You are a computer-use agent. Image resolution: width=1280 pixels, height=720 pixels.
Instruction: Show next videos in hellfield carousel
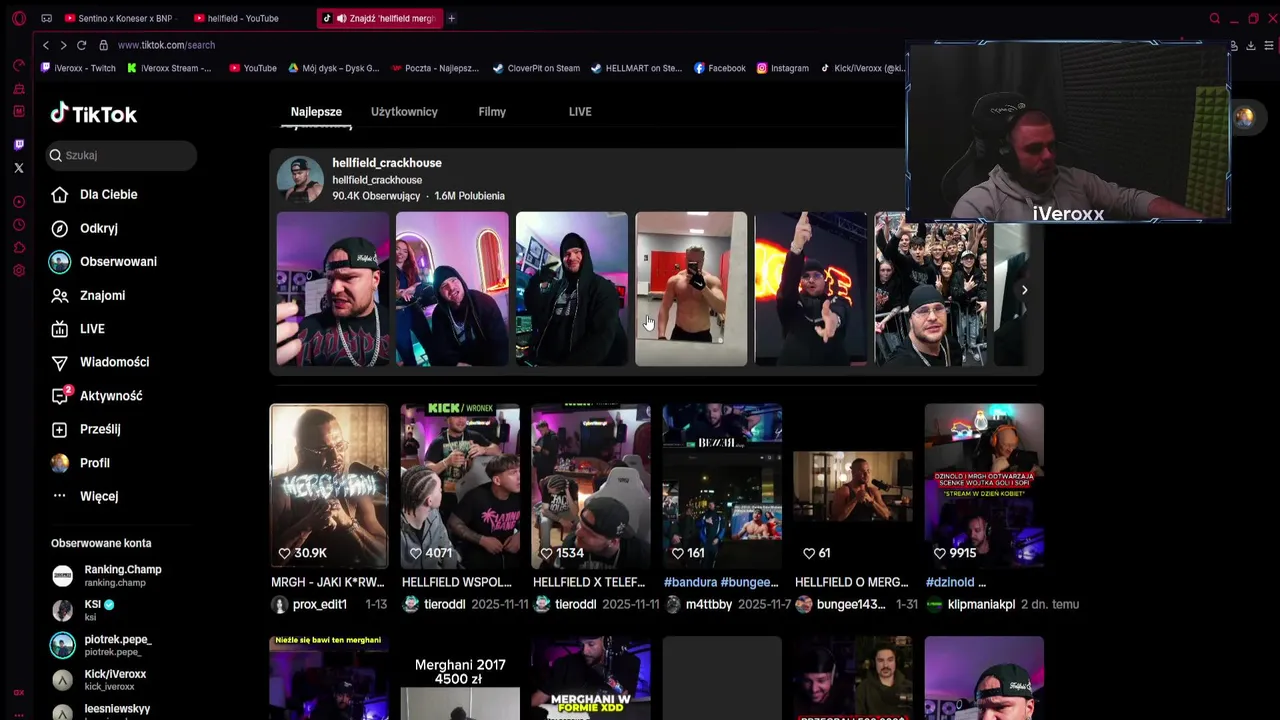coord(1024,290)
